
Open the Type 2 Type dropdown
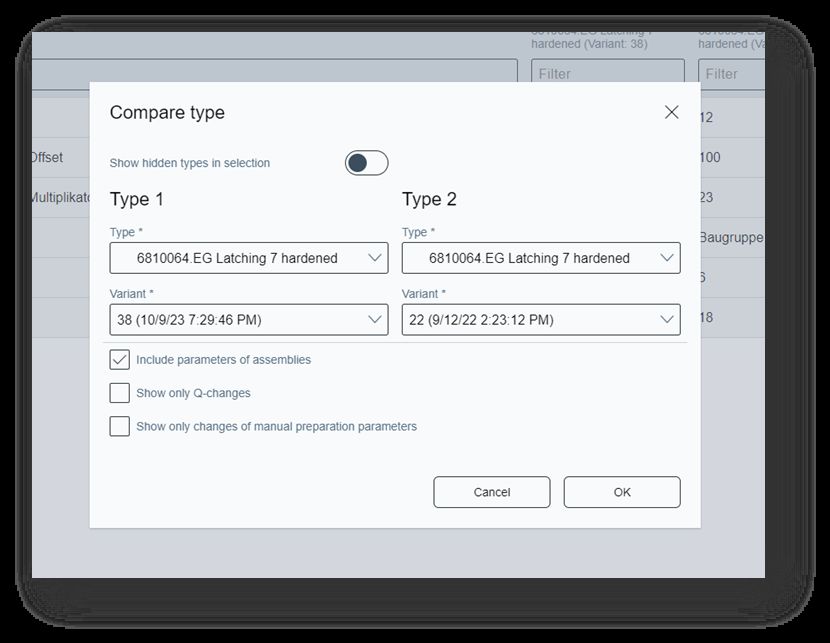(x=541, y=258)
